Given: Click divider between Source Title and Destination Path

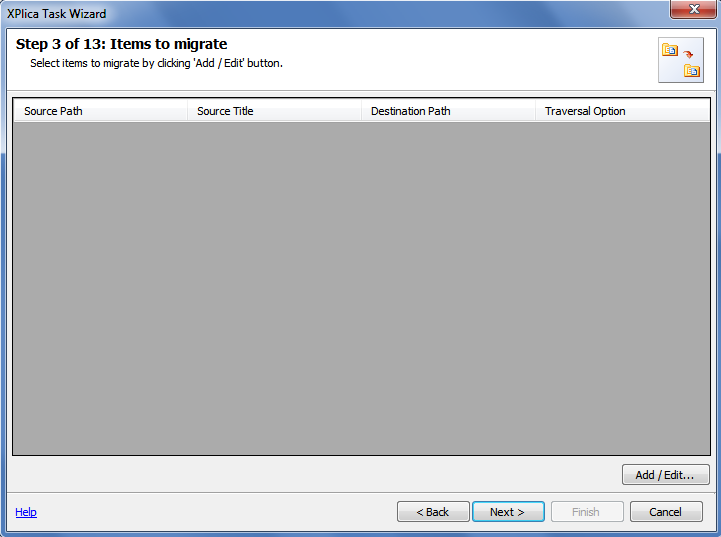Looking at the screenshot, I should coord(361,111).
